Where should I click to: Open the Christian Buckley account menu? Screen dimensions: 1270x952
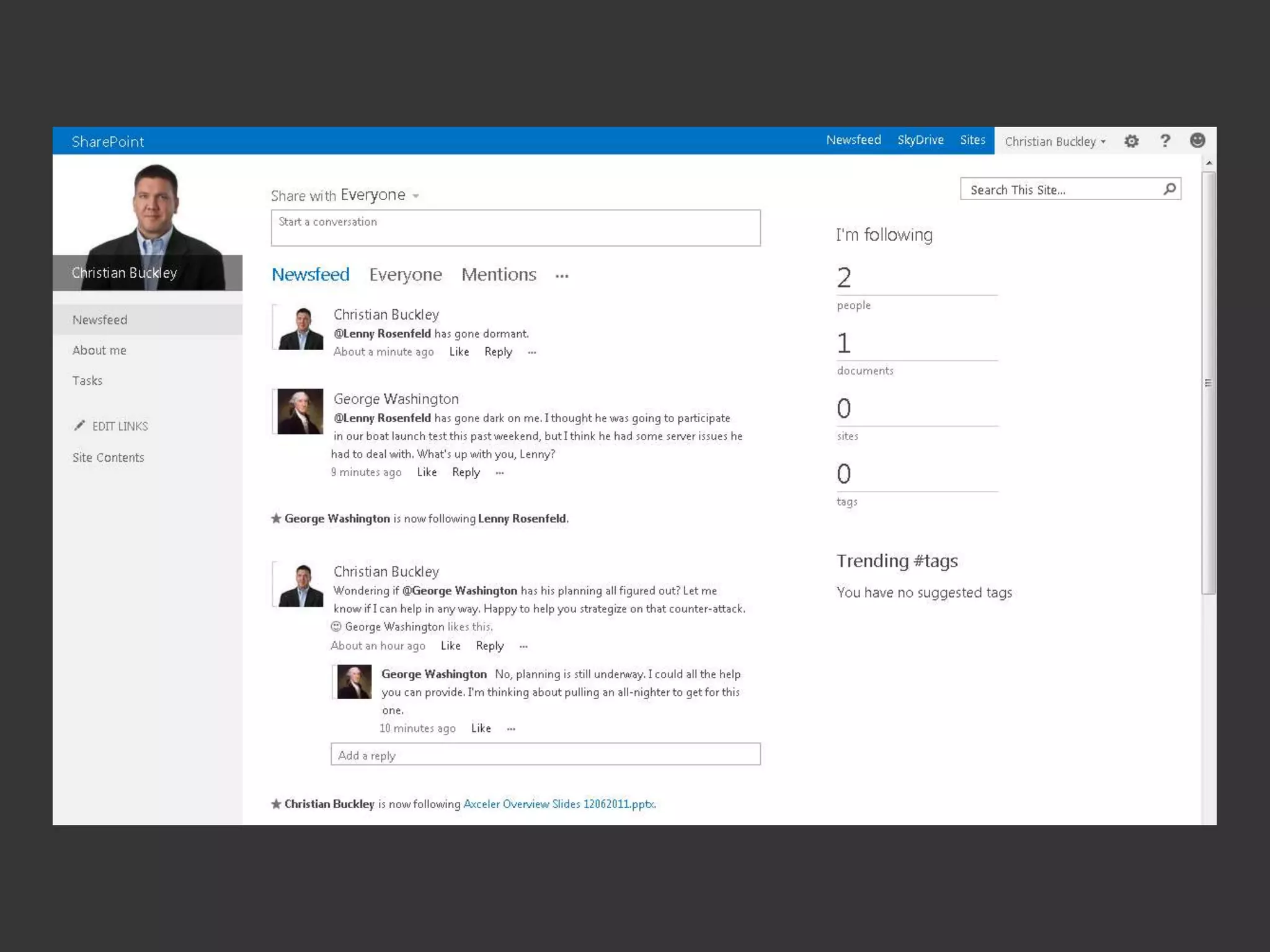1054,141
